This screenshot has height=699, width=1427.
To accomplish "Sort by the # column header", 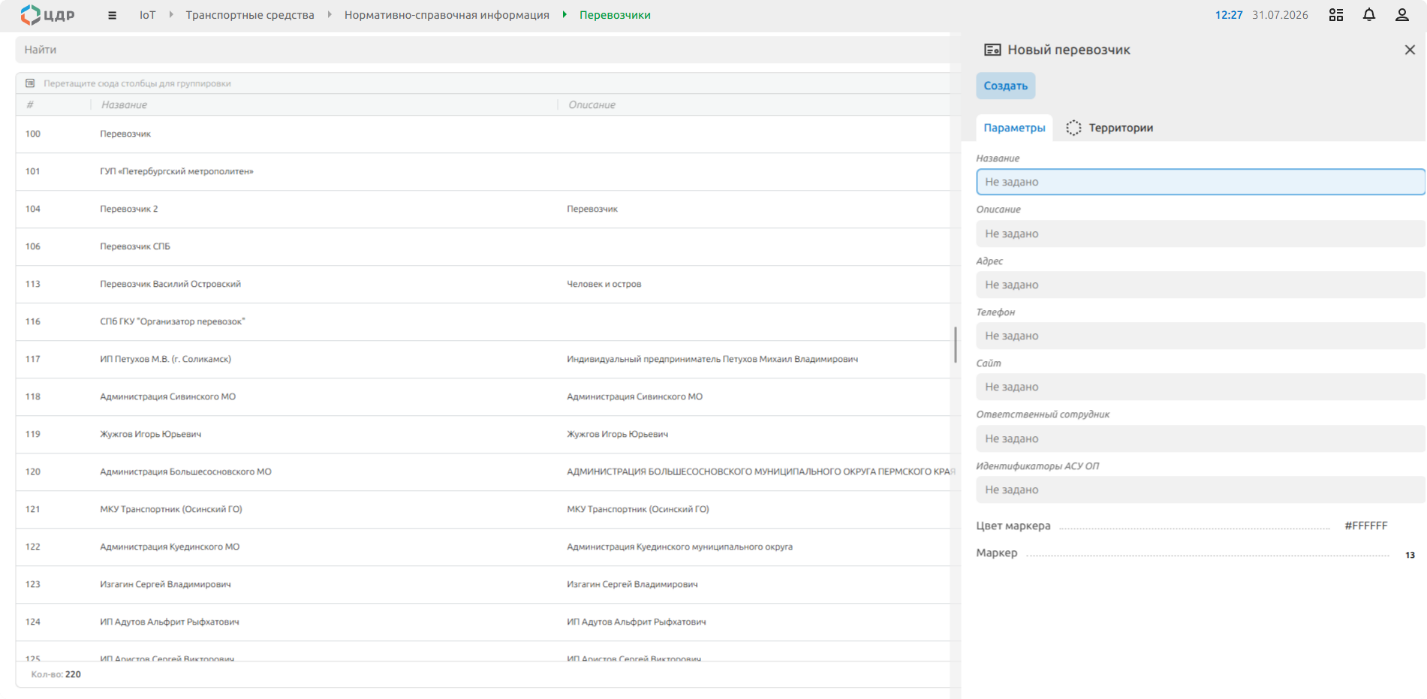I will (x=30, y=105).
